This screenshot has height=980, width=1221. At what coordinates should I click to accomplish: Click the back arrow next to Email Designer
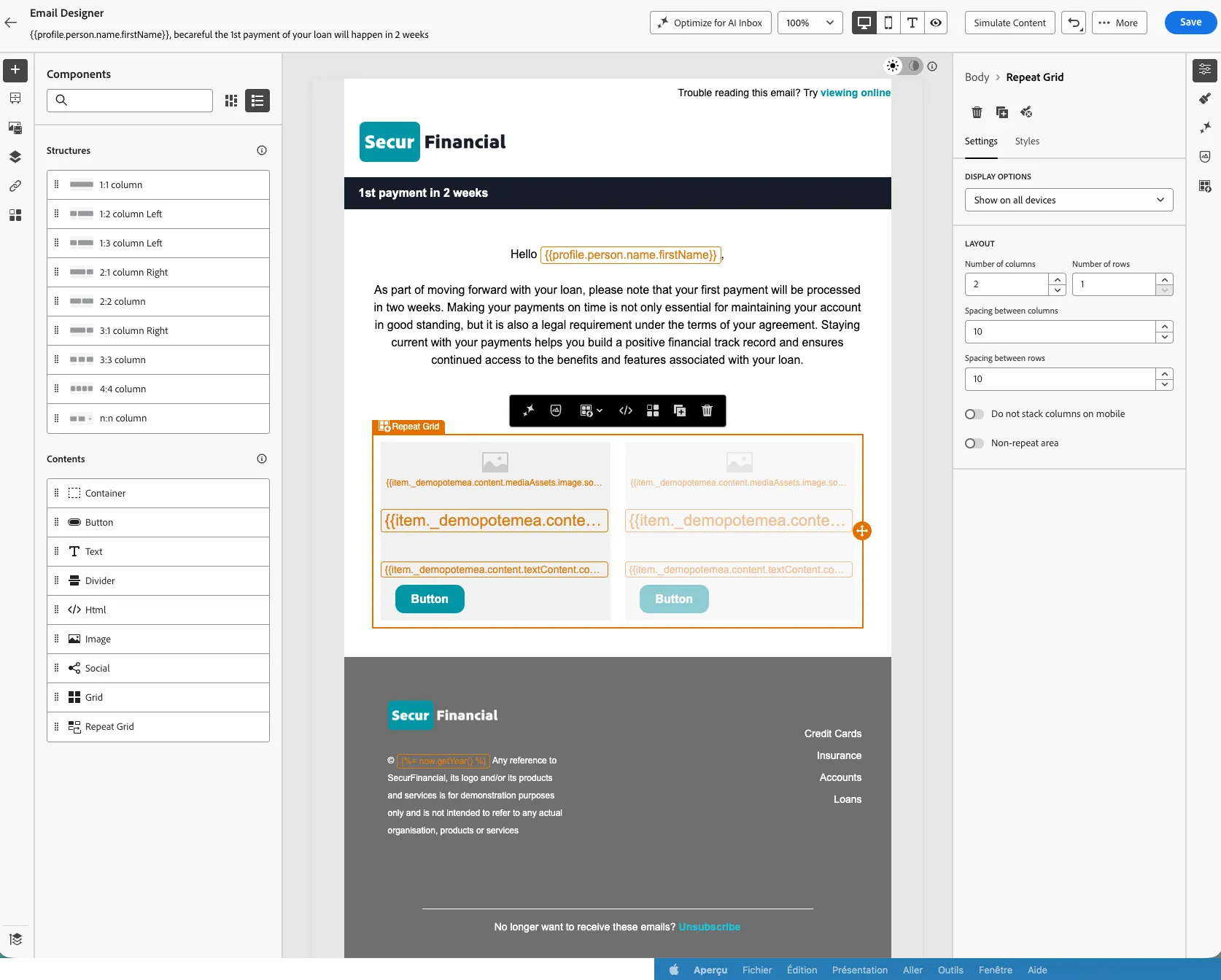tap(11, 23)
